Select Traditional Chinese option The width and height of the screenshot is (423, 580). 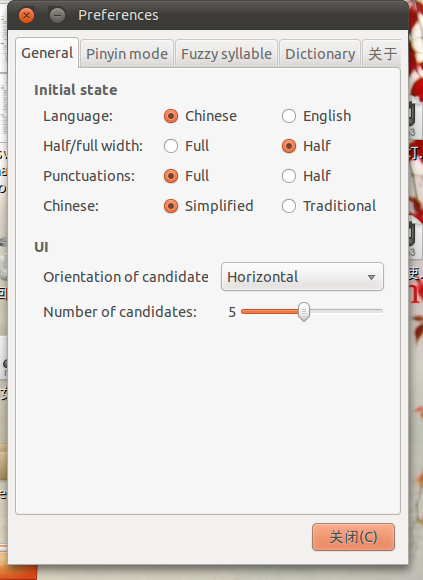tap(289, 206)
